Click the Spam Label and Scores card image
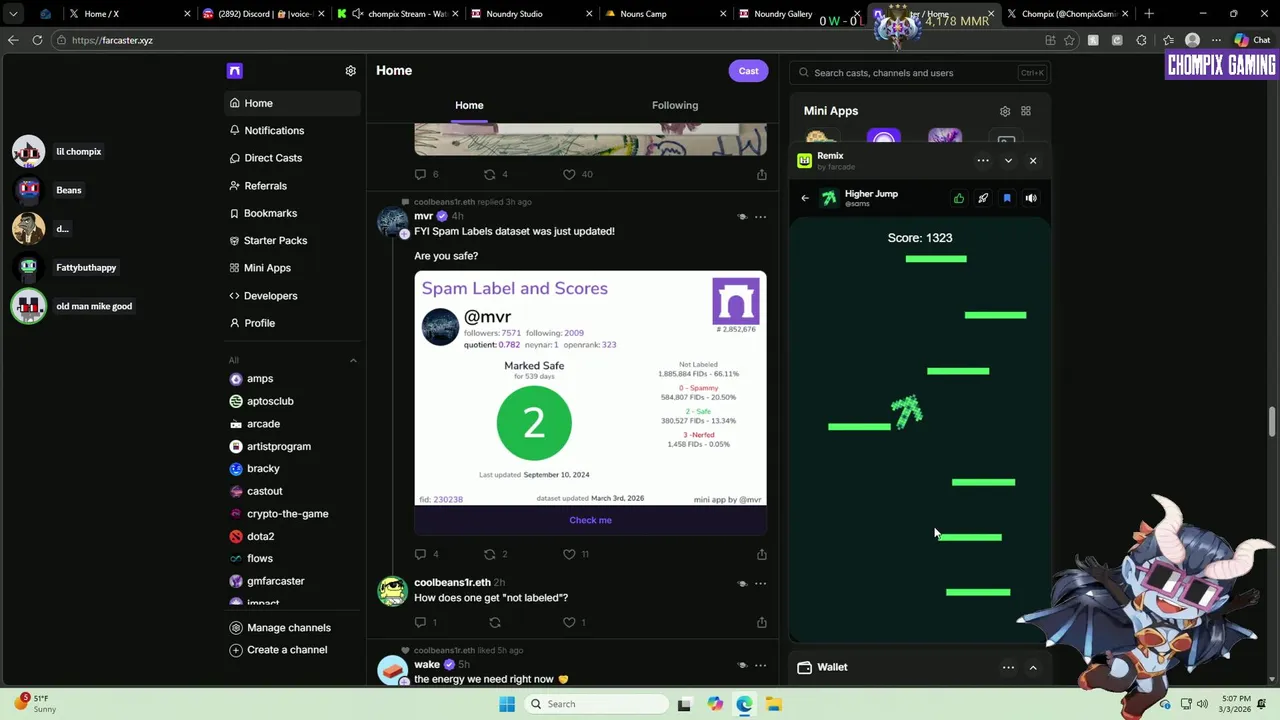 (x=590, y=388)
